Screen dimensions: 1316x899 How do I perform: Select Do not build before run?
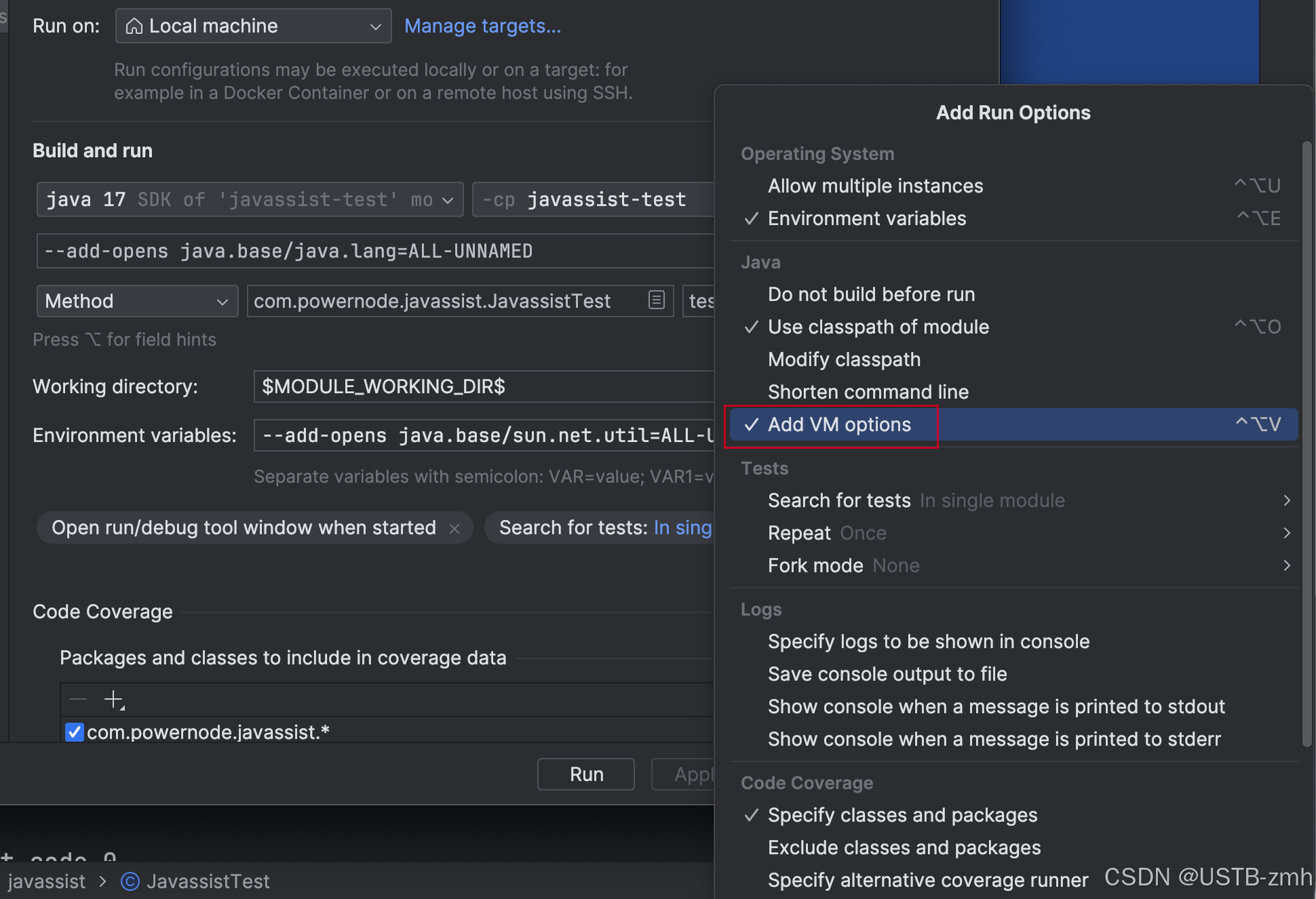1014,294
